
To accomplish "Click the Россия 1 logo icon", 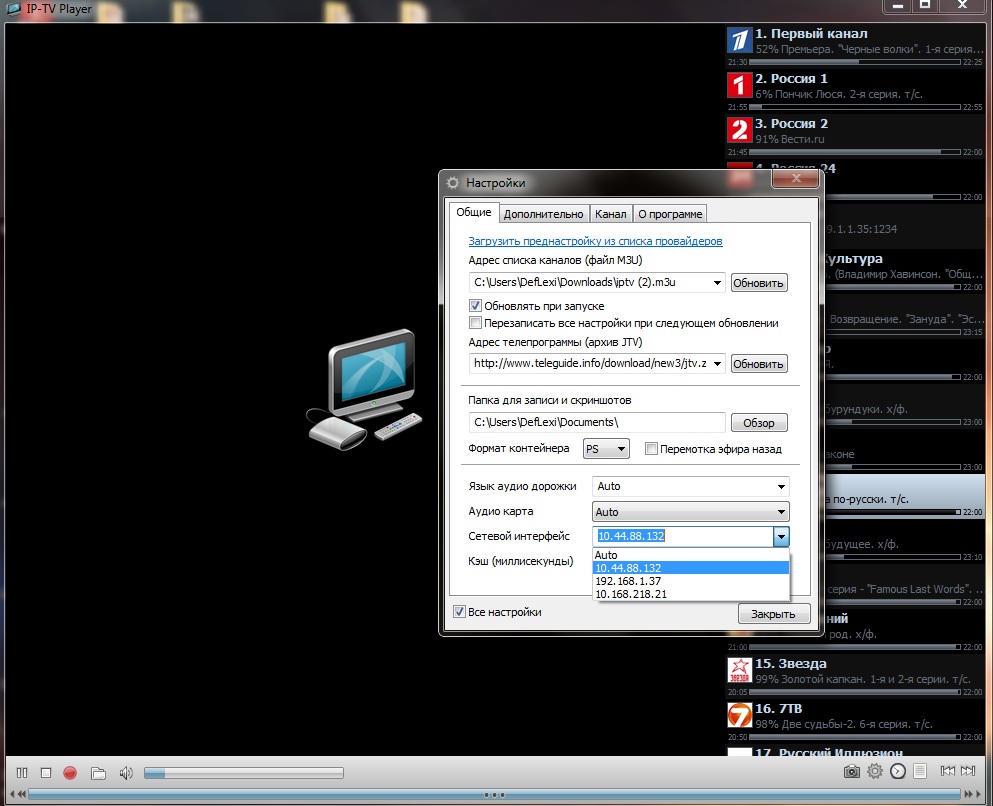I will [x=739, y=85].
